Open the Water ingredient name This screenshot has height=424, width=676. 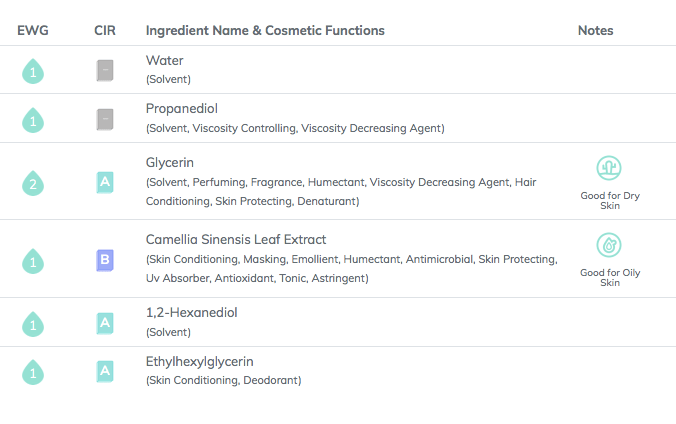pyautogui.click(x=165, y=61)
